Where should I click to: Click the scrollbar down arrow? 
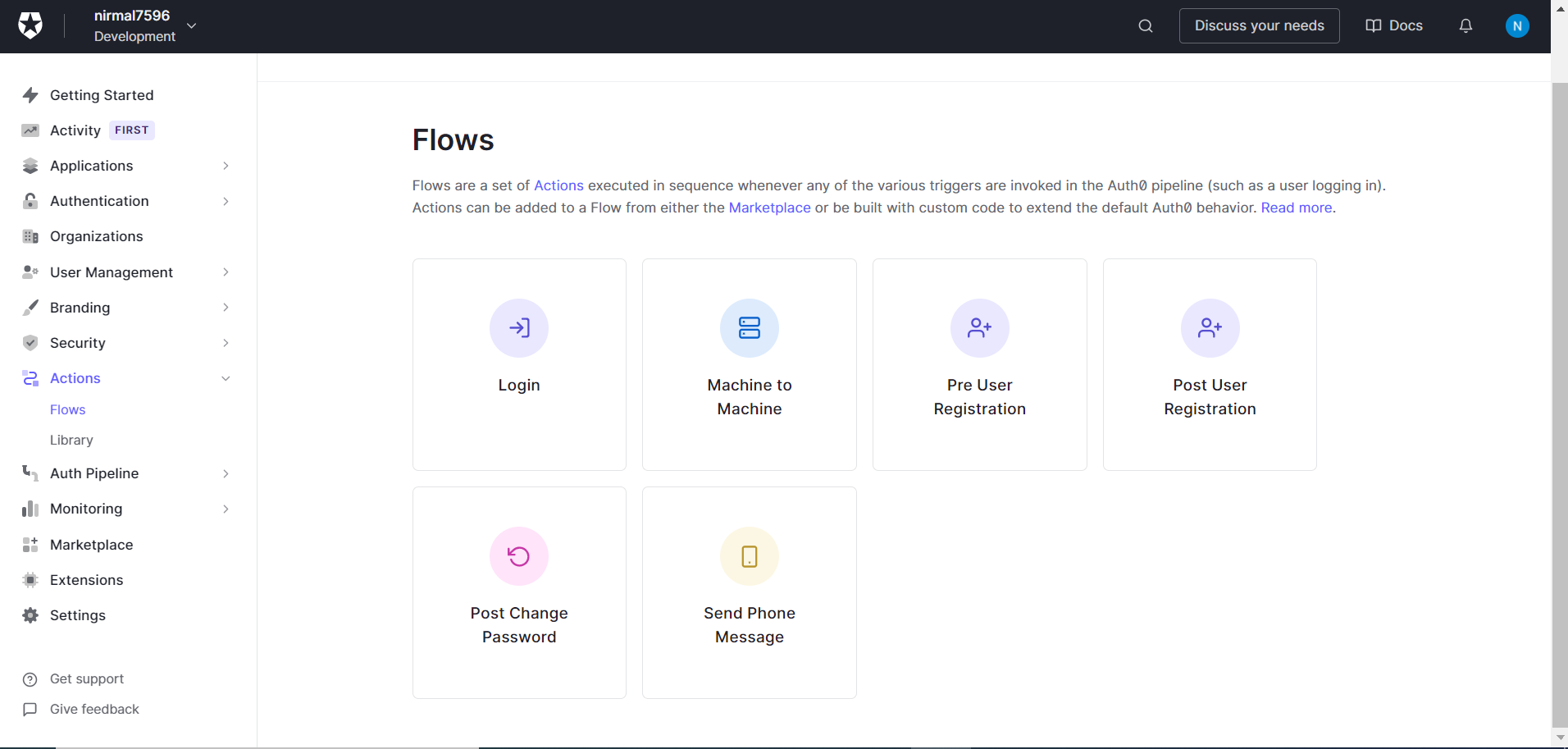click(x=1560, y=738)
